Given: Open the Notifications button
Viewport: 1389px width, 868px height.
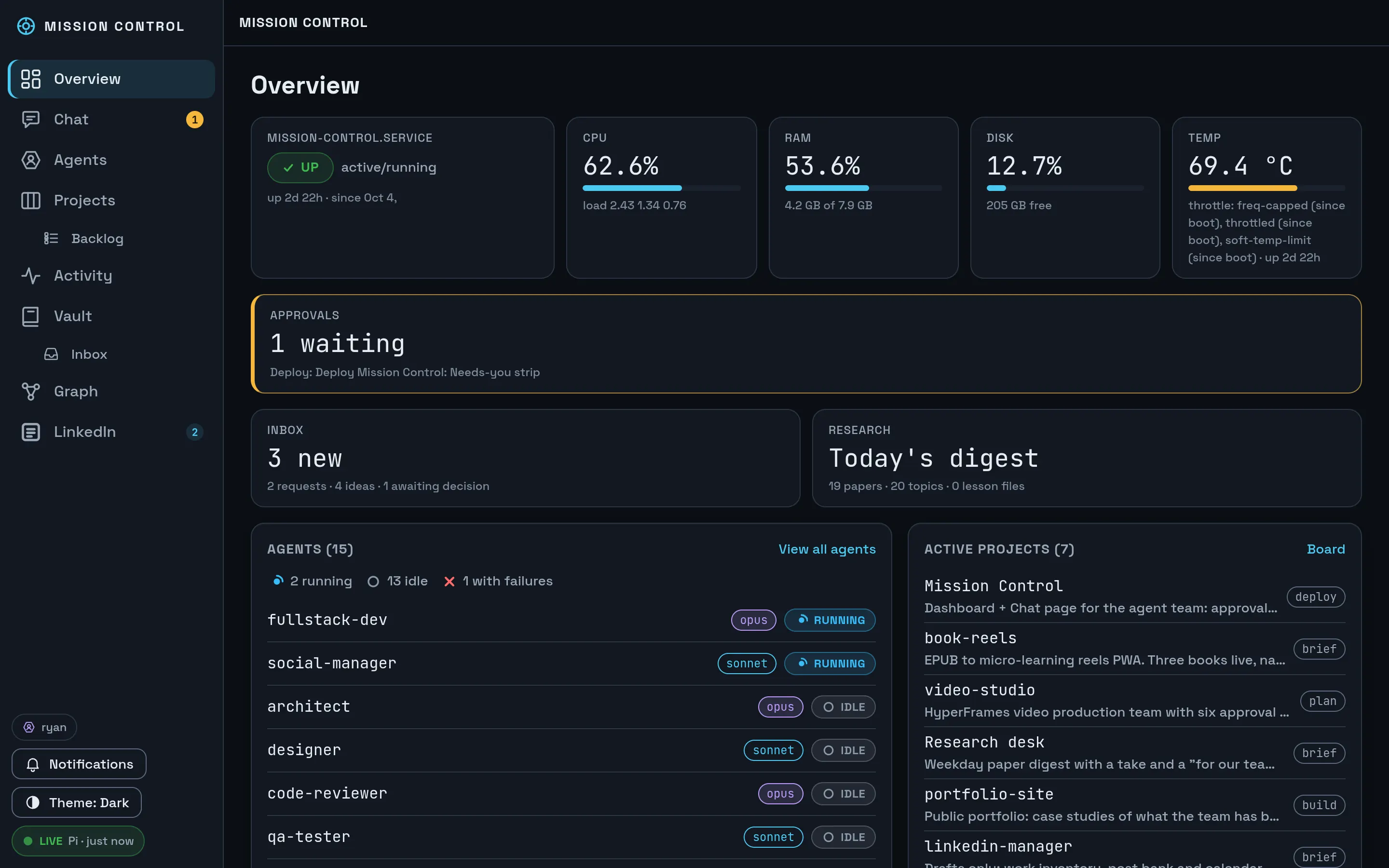Looking at the screenshot, I should pyautogui.click(x=79, y=764).
